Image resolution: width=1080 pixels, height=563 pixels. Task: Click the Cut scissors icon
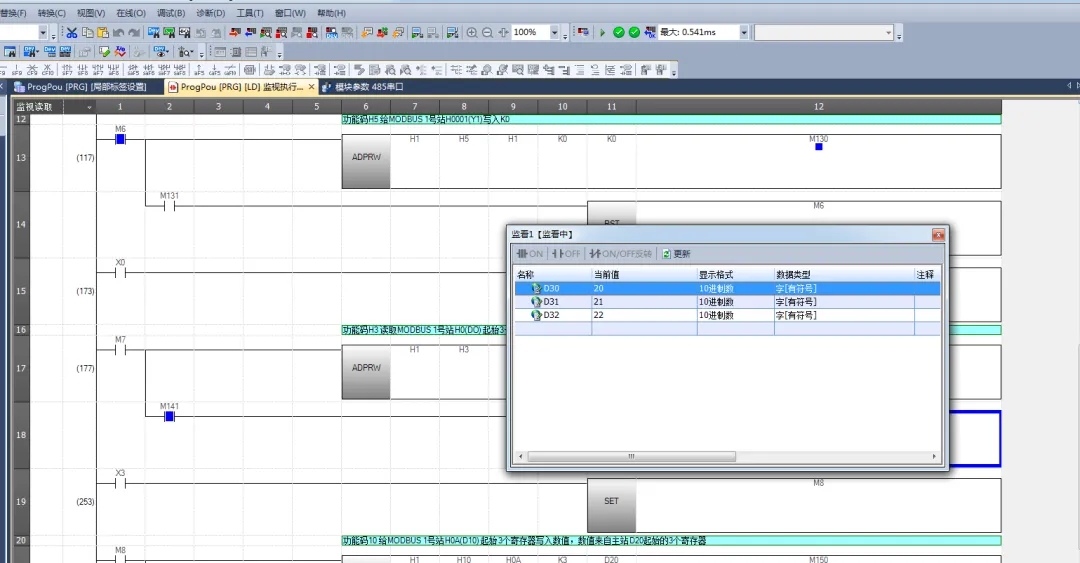pos(72,33)
